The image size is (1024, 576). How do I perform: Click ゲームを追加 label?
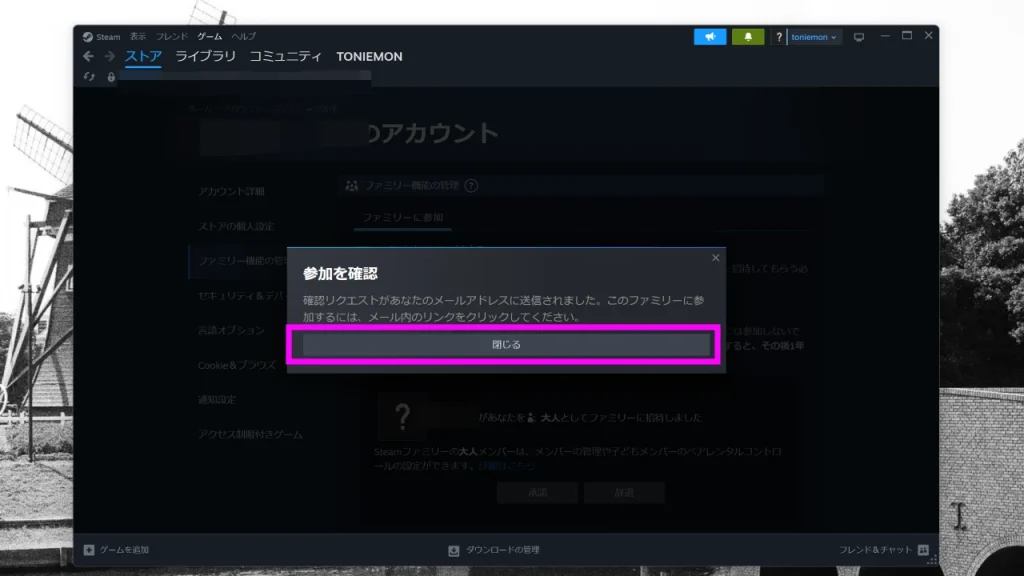(124, 550)
